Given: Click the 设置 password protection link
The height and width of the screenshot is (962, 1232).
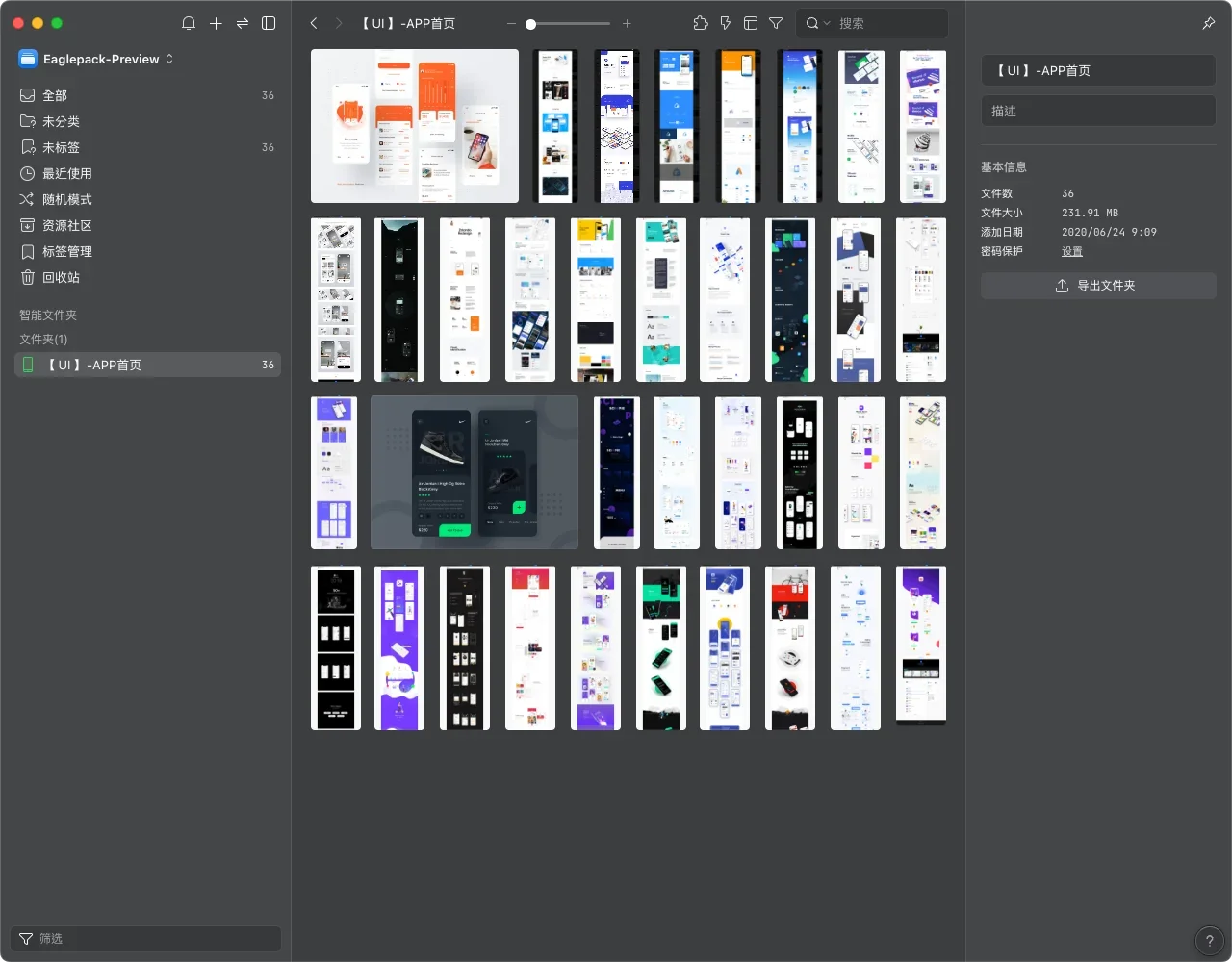Looking at the screenshot, I should (x=1072, y=251).
